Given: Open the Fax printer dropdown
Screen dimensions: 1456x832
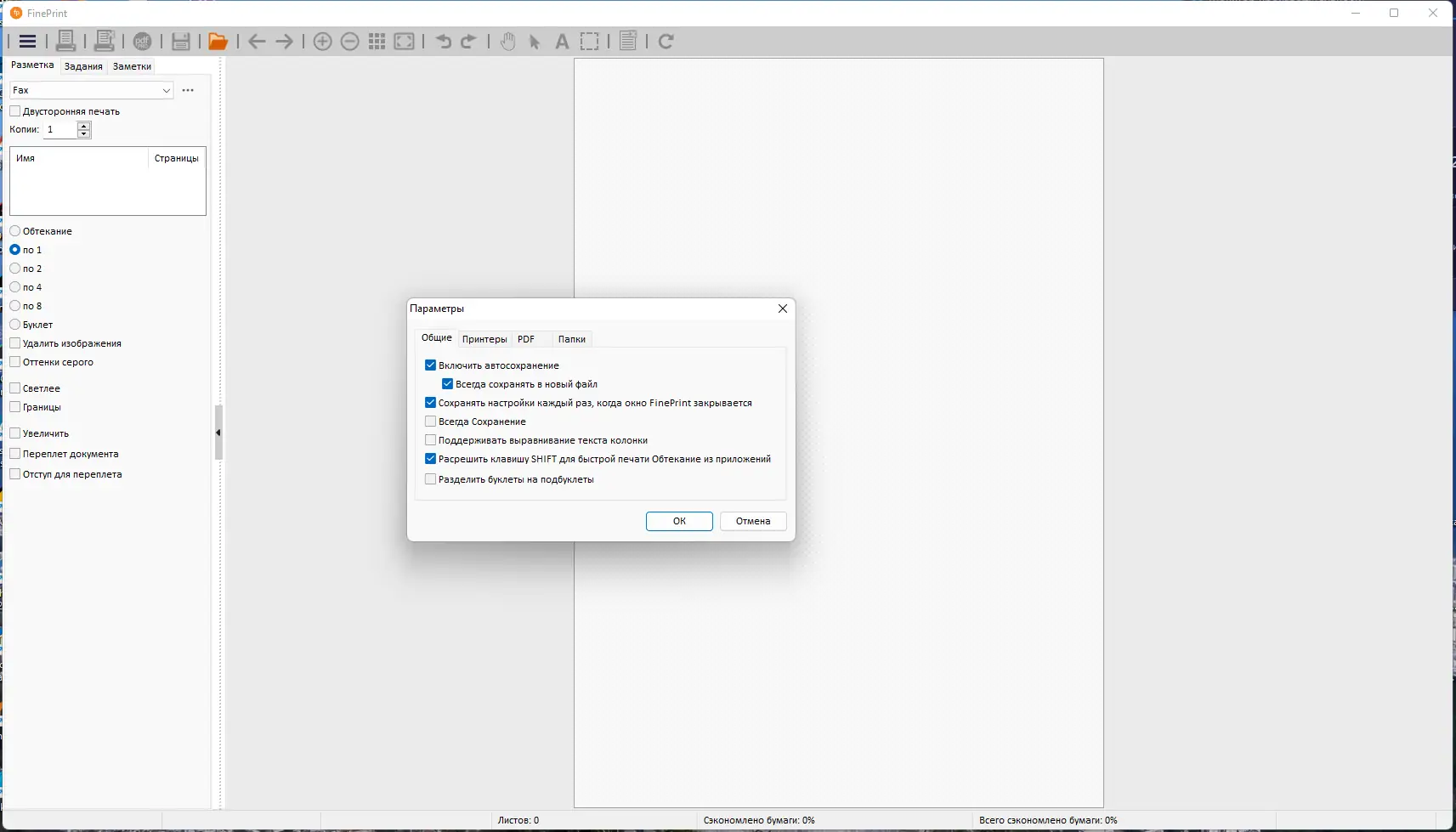Looking at the screenshot, I should (92, 90).
